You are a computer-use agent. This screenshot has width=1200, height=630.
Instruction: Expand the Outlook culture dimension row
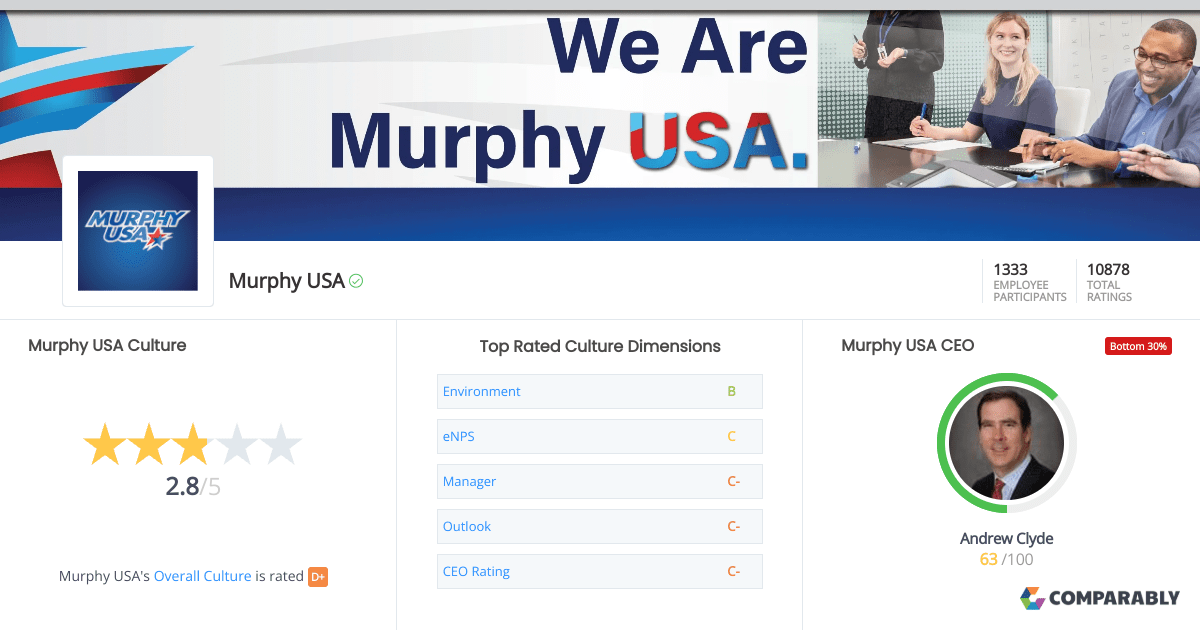tap(465, 526)
